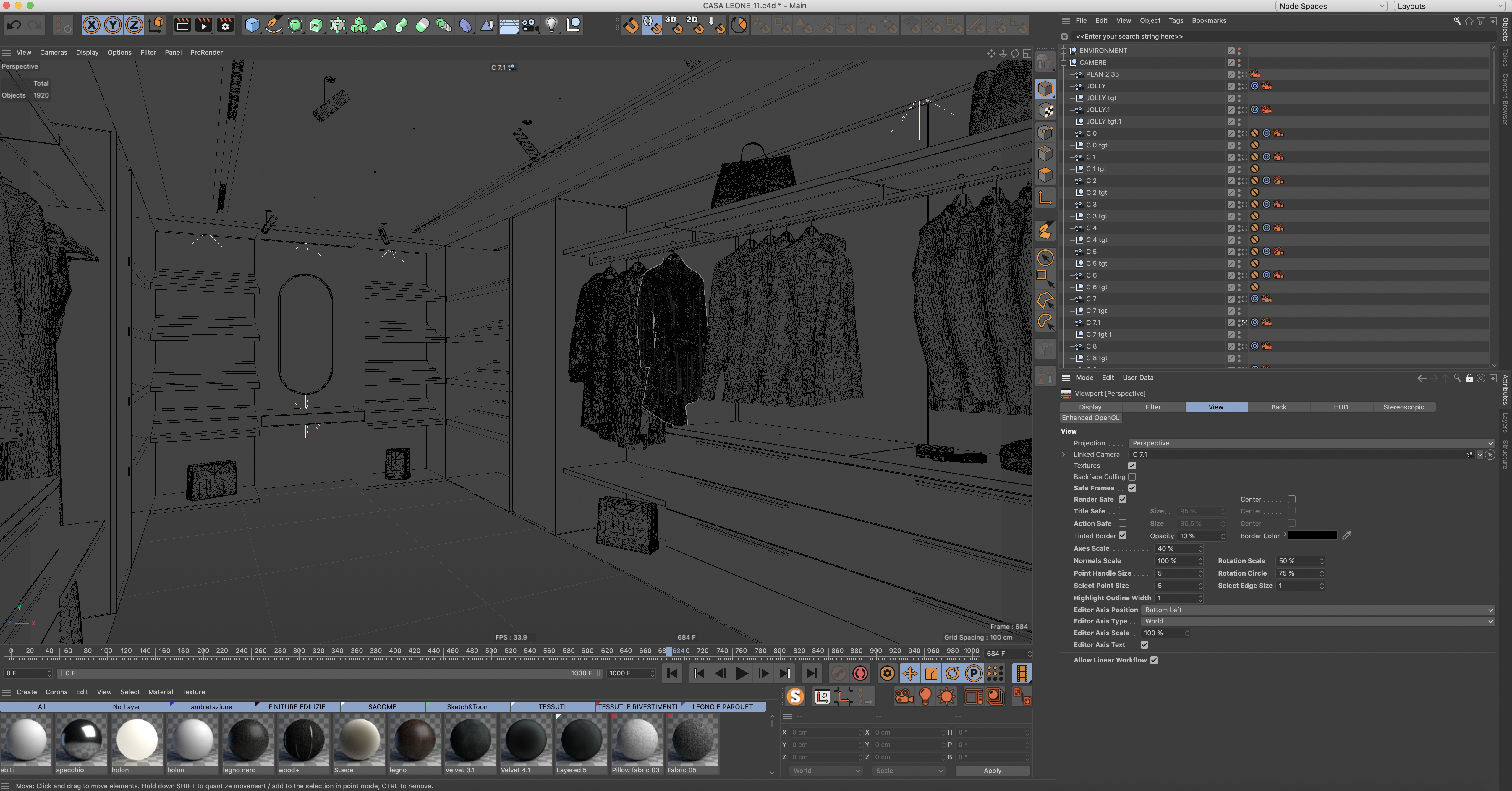Click the Border Color black swatch
1512x791 pixels.
tap(1312, 535)
